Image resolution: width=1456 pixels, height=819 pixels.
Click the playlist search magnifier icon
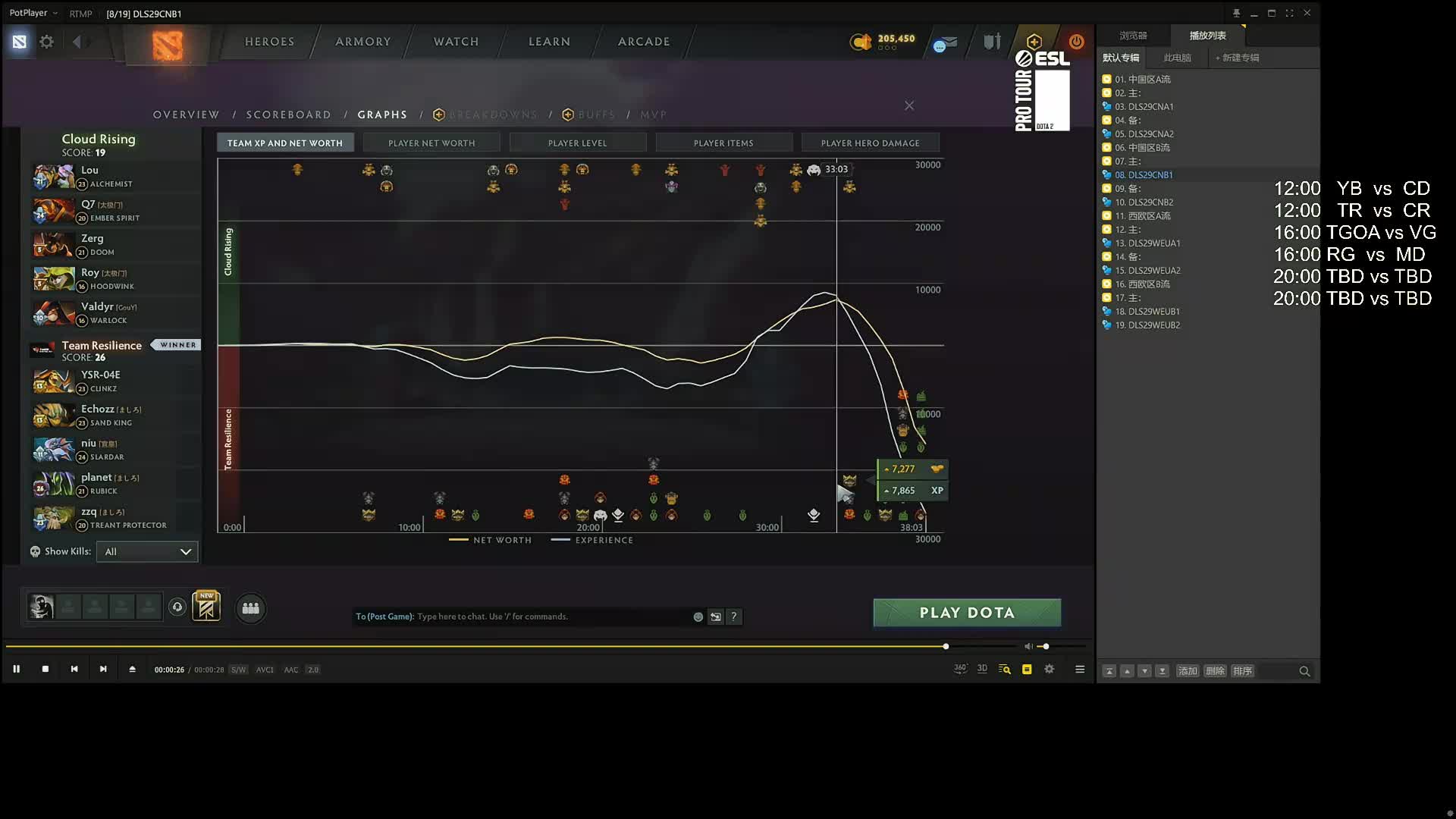pos(1304,671)
